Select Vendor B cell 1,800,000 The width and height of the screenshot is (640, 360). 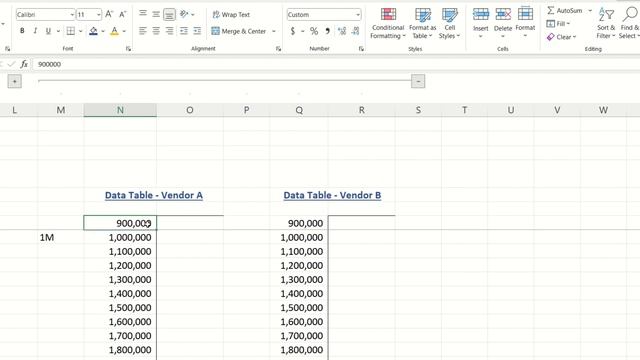[299, 350]
